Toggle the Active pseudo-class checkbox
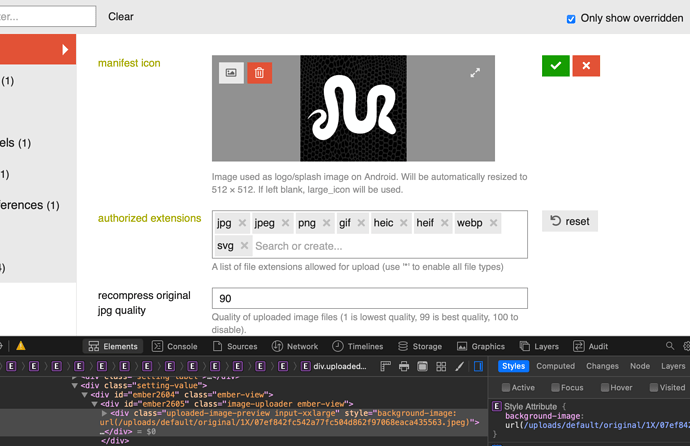The width and height of the screenshot is (690, 446). 506,388
